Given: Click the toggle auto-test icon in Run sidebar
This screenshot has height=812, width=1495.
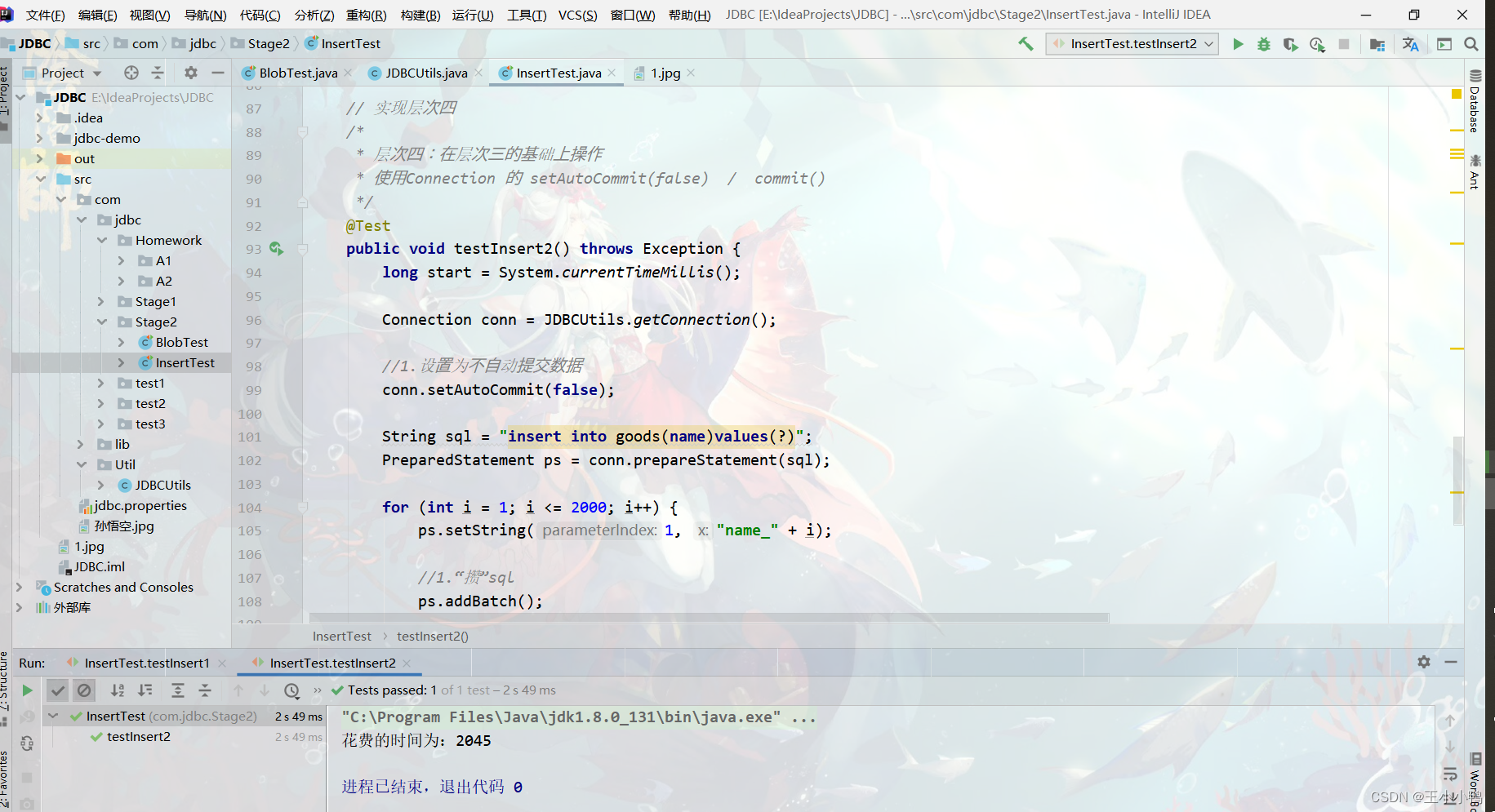Looking at the screenshot, I should [27, 743].
